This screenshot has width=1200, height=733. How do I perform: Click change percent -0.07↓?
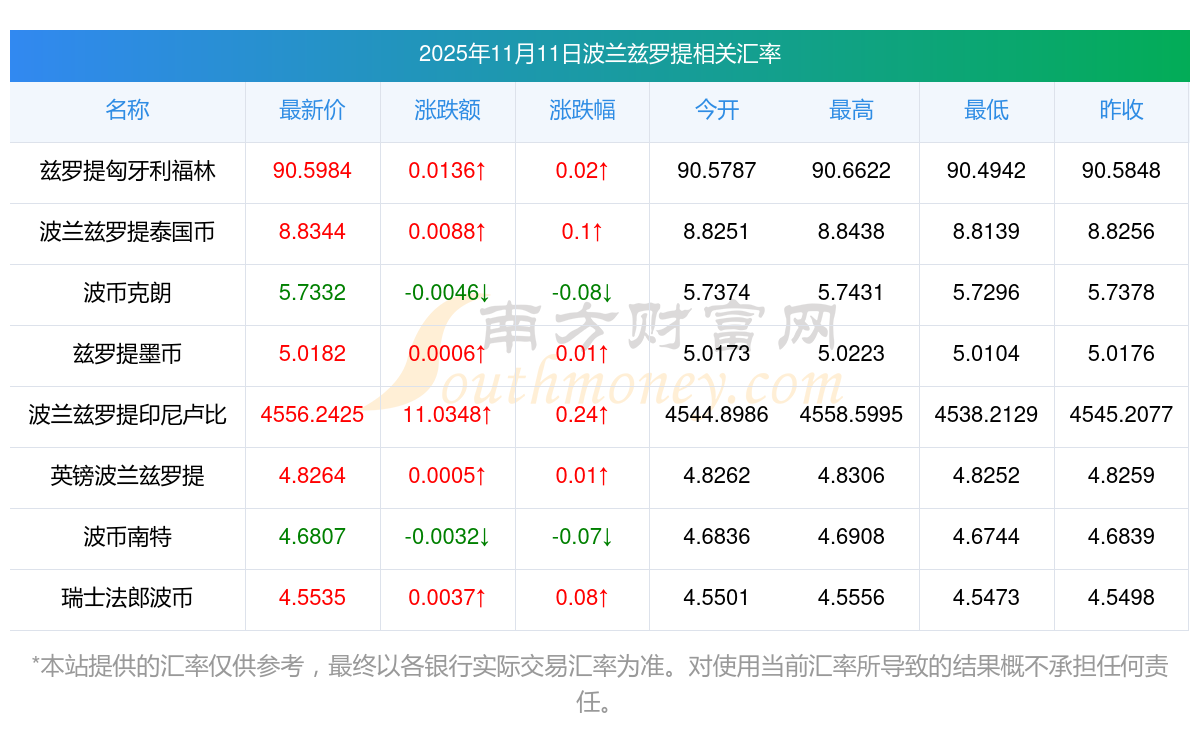tap(582, 537)
